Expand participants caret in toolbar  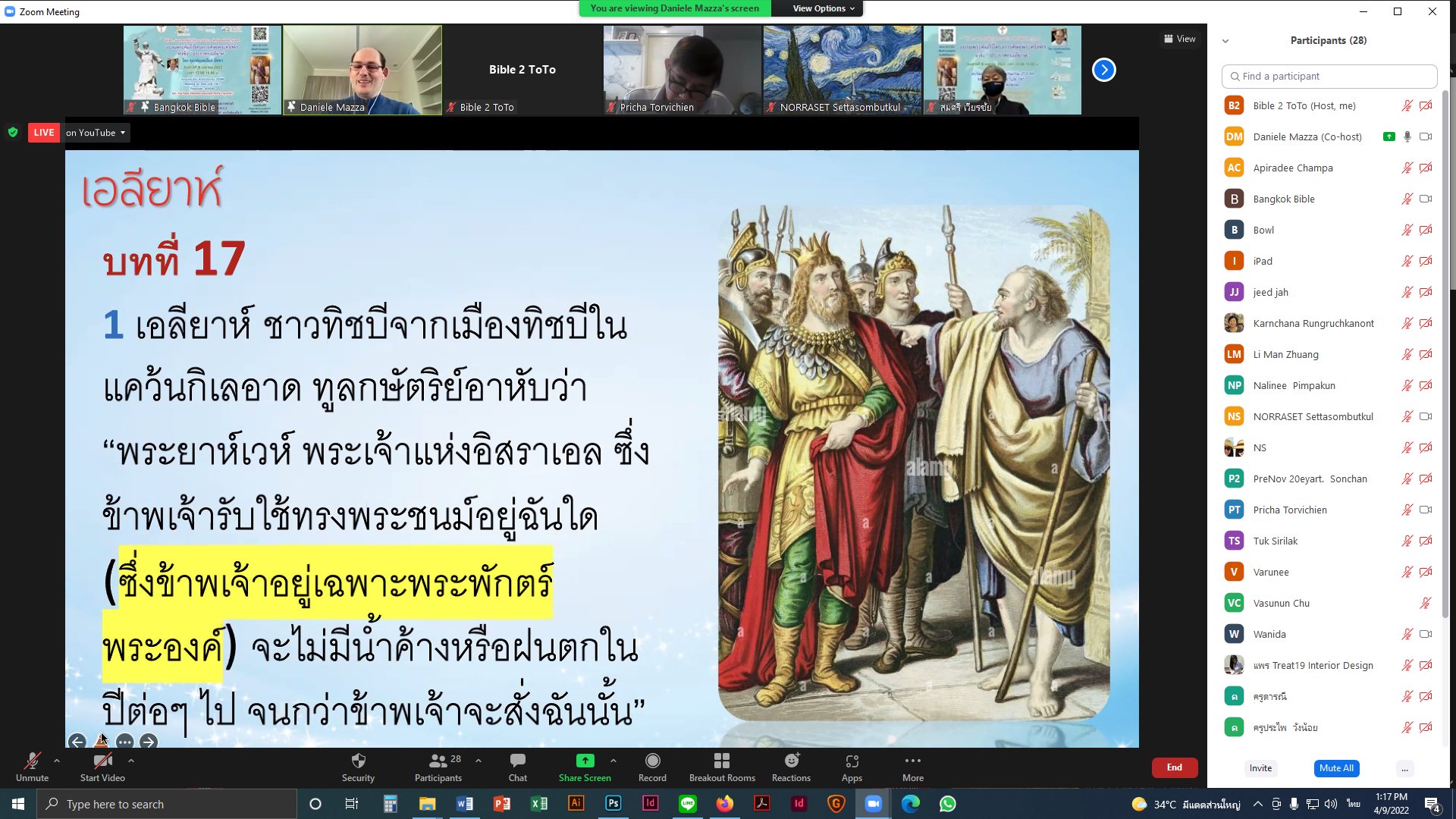point(479,760)
